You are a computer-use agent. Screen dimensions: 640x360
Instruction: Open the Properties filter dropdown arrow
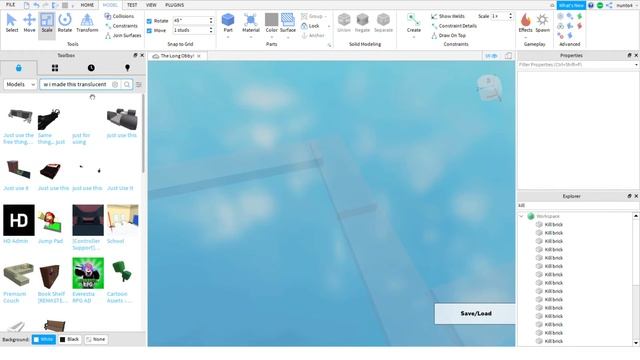[x=636, y=65]
